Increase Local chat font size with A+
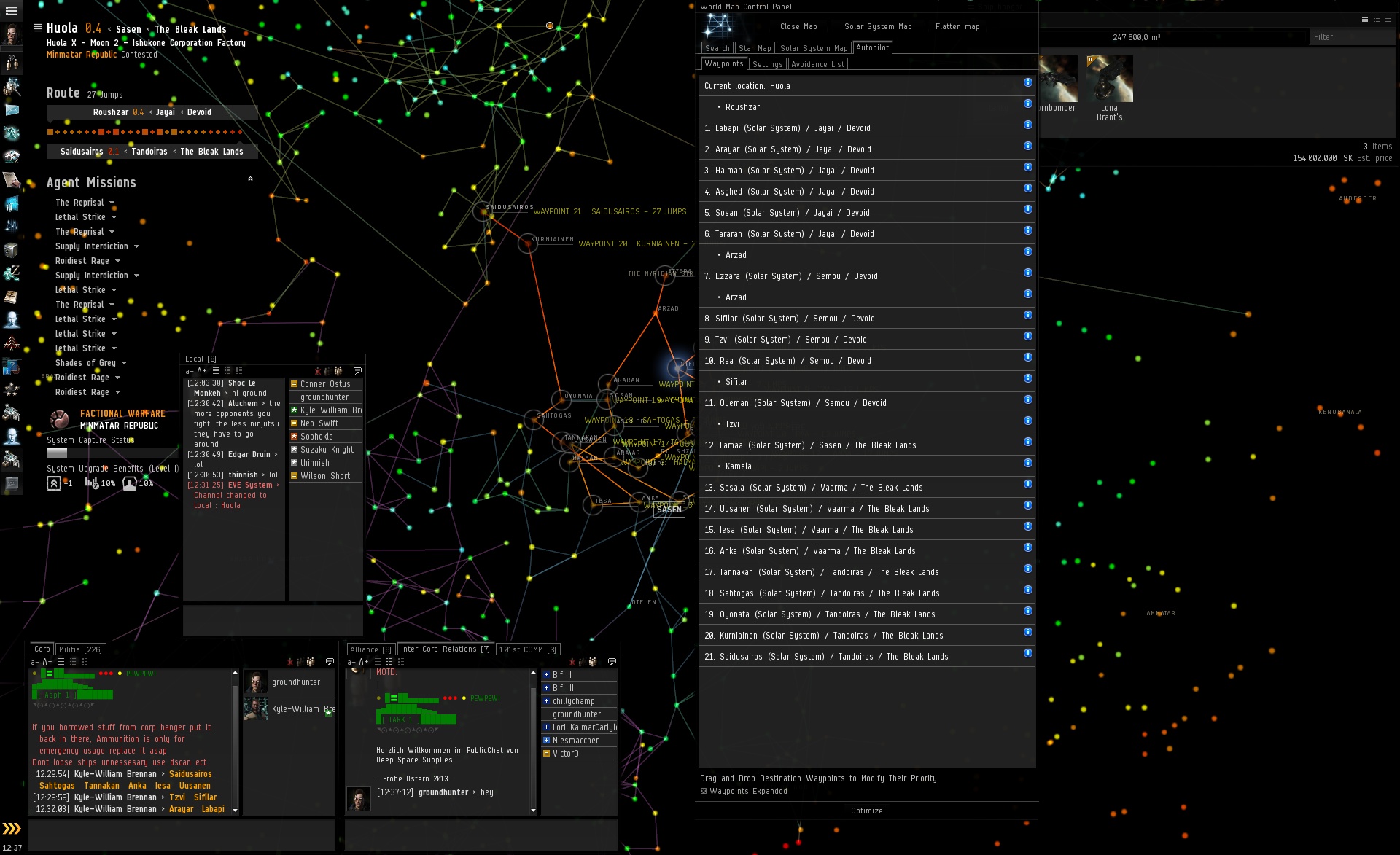Image resolution: width=1400 pixels, height=855 pixels. tap(202, 371)
